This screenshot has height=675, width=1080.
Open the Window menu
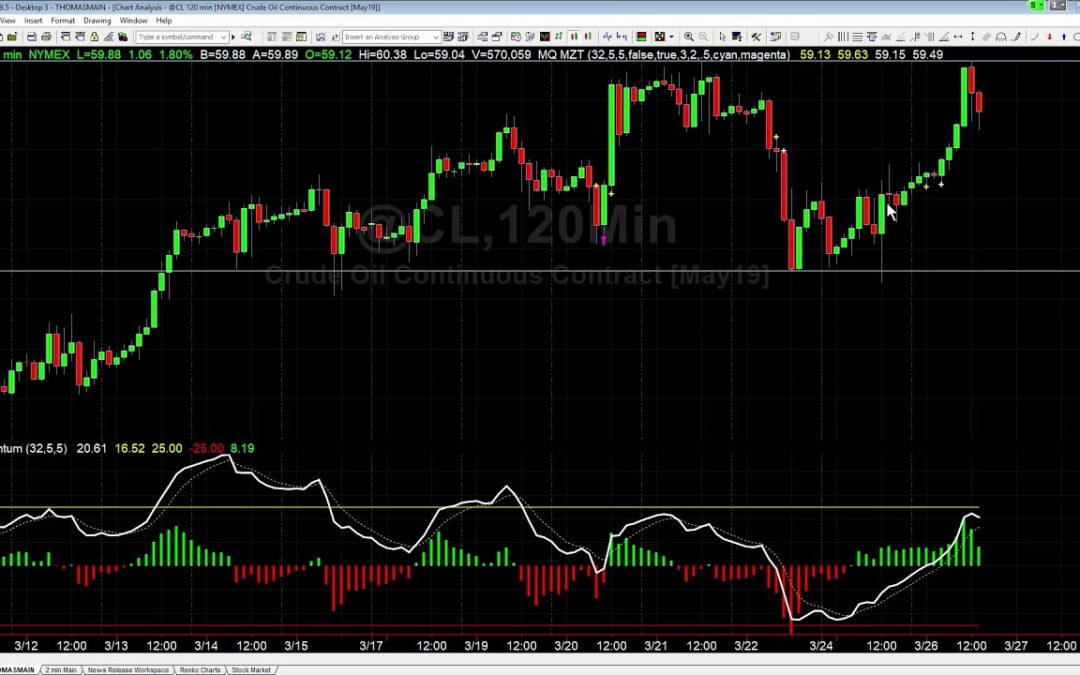pos(133,21)
